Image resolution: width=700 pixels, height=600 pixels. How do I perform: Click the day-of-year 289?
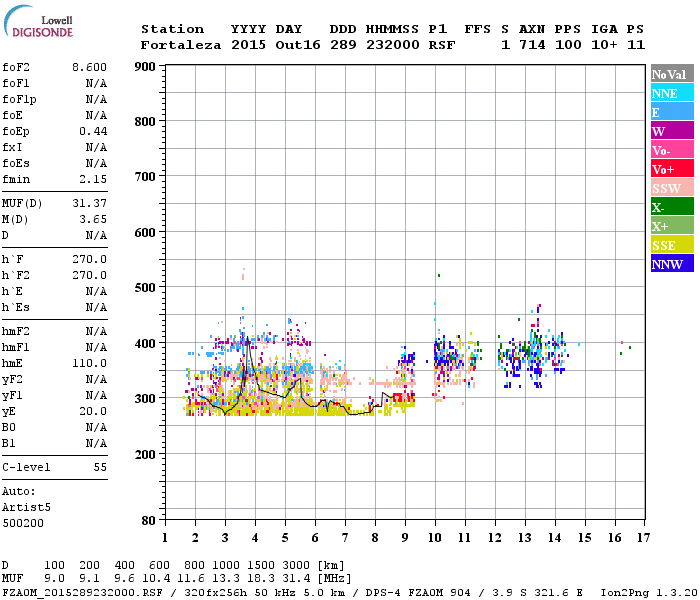pos(343,45)
